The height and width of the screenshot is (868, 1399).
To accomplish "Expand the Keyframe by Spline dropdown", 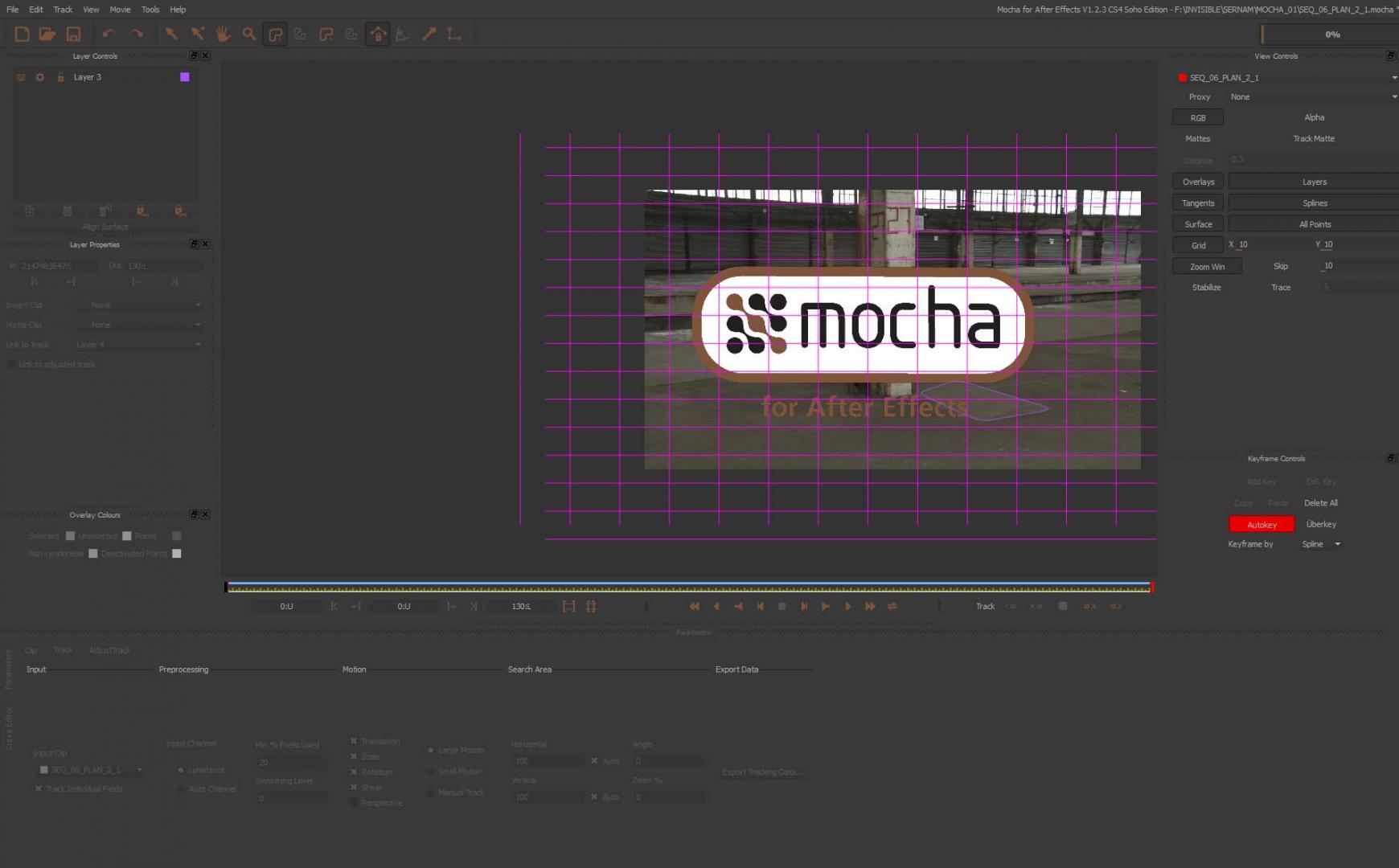I will pos(1321,545).
